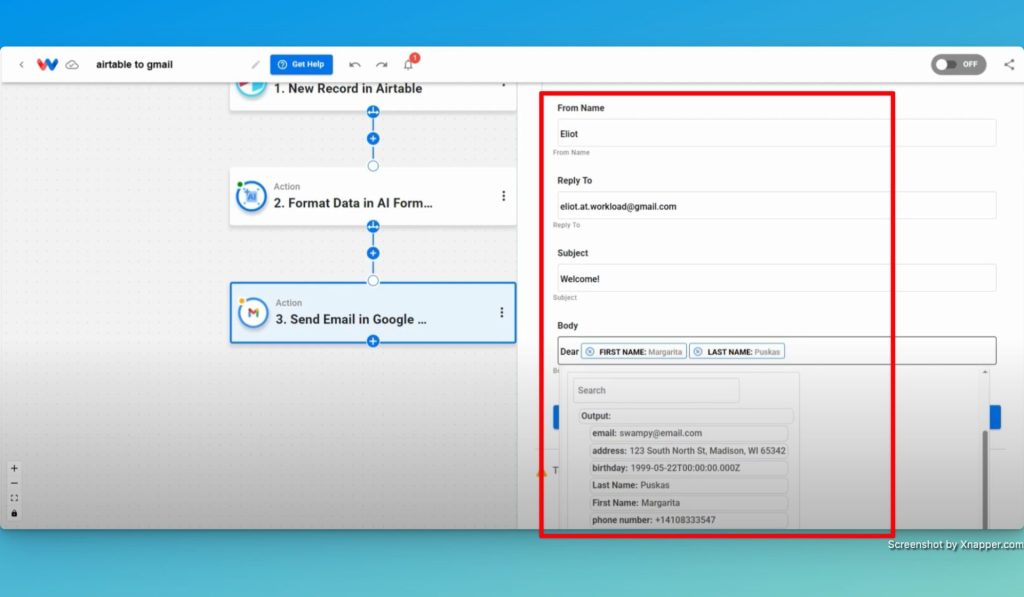Click the right panel vertical scrollbar
Image resolution: width=1024 pixels, height=597 pixels.
pyautogui.click(x=985, y=479)
